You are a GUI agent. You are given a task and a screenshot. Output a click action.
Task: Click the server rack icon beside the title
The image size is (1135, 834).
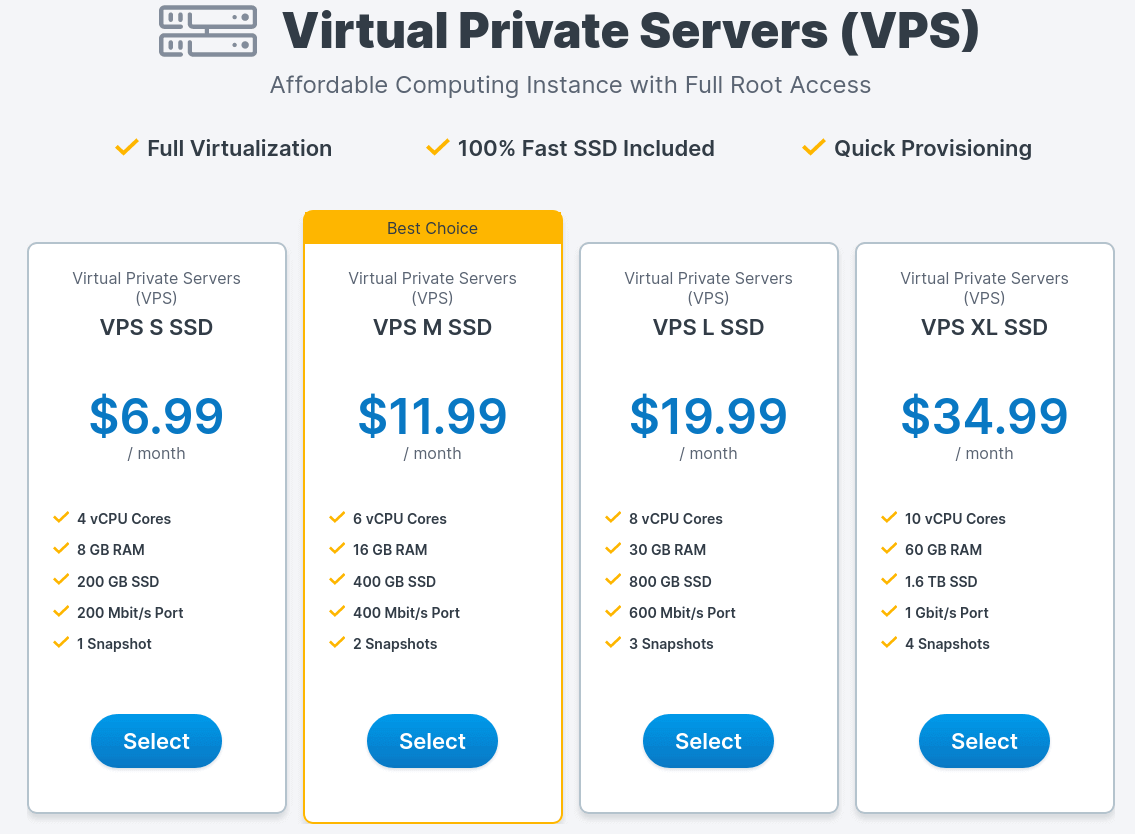click(x=208, y=32)
